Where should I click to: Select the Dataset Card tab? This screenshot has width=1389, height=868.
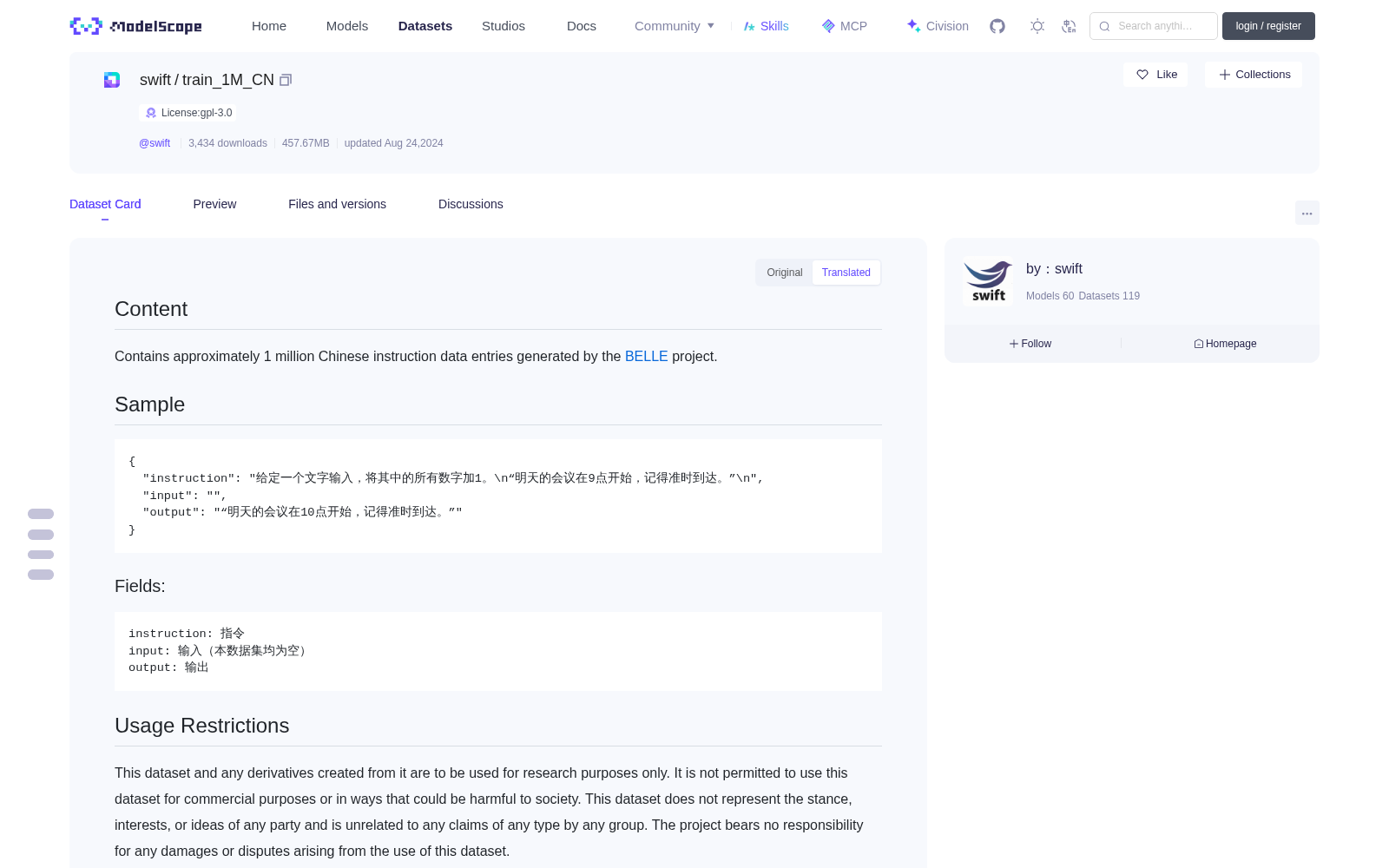[x=105, y=204]
